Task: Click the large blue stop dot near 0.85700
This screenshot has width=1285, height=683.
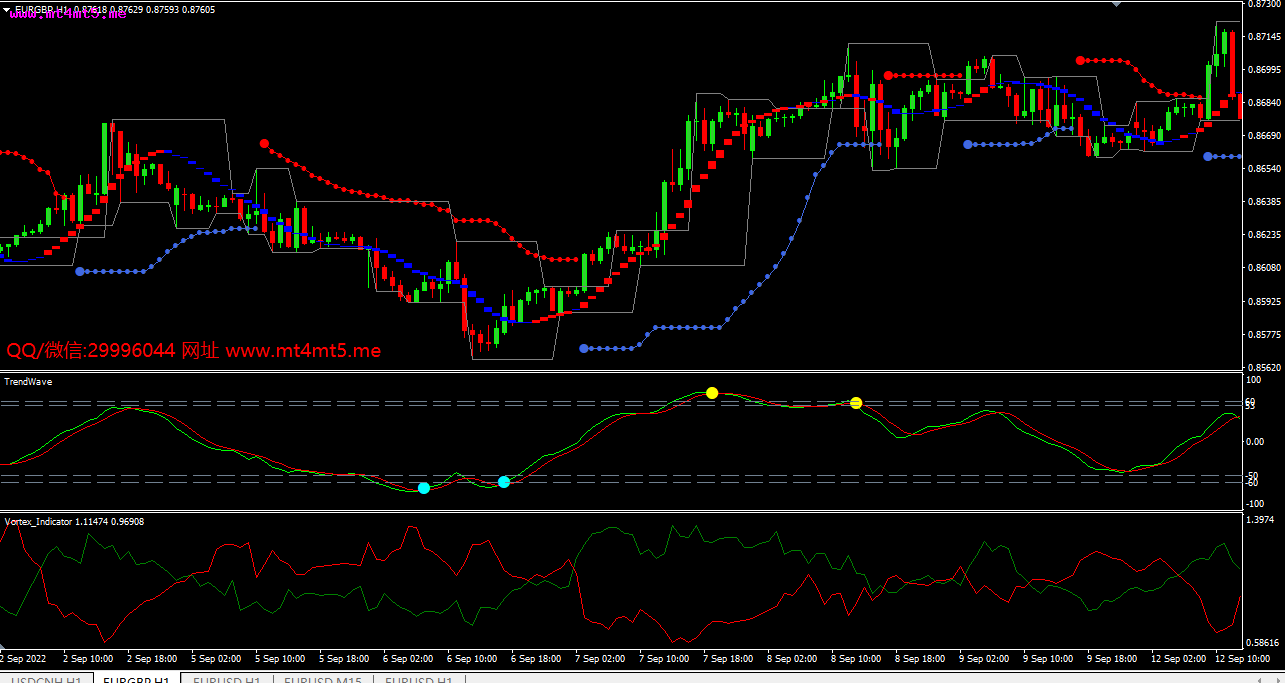Action: 584,349
